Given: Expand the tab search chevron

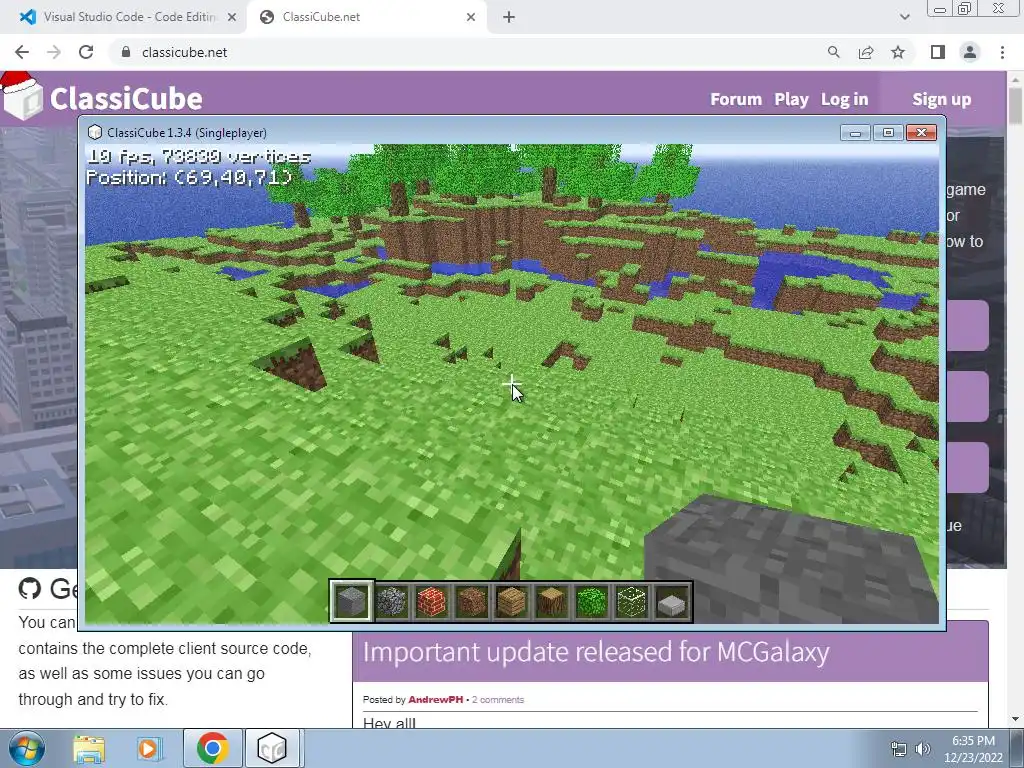Looking at the screenshot, I should pos(904,17).
